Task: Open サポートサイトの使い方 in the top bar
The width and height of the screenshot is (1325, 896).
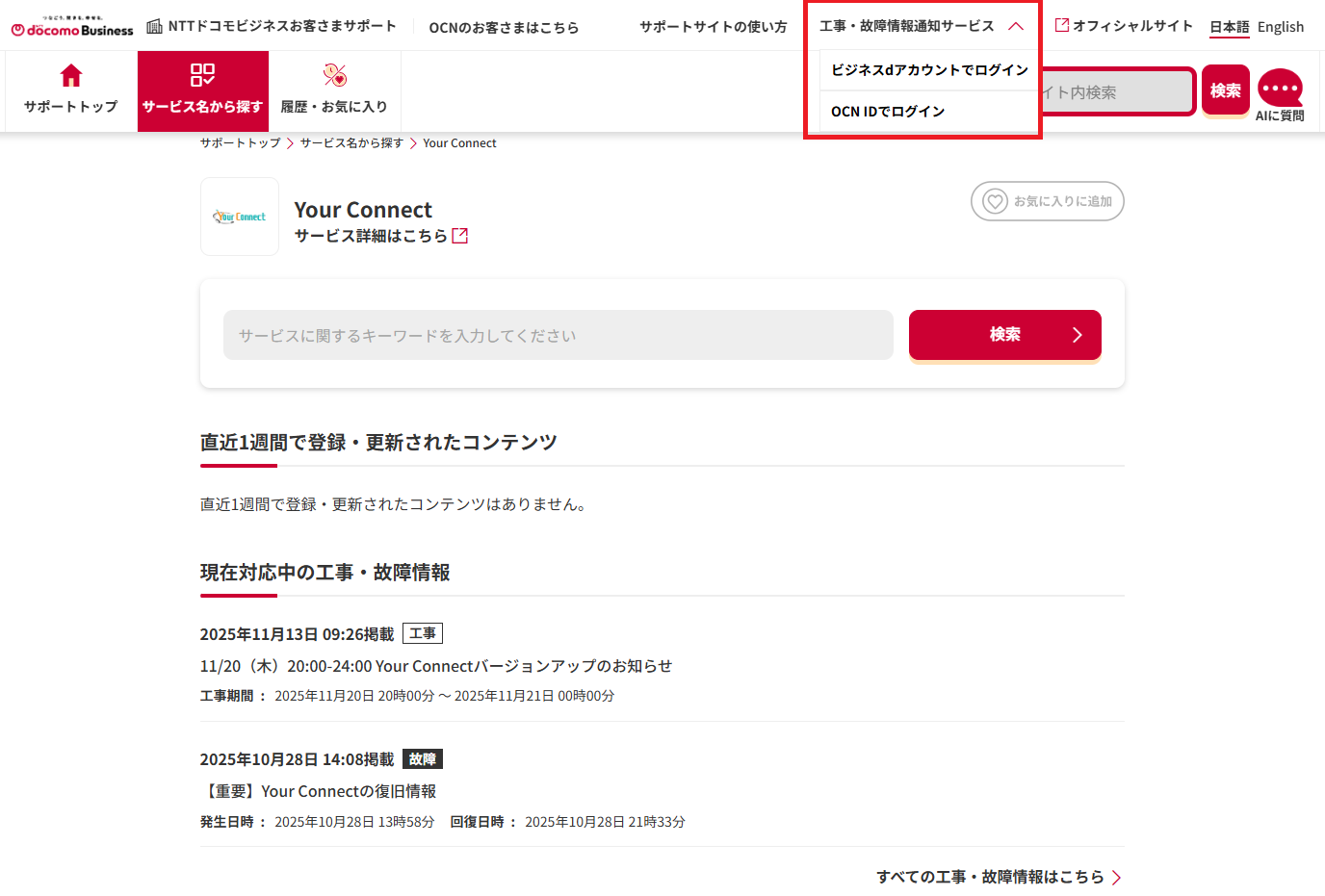Action: click(x=714, y=27)
